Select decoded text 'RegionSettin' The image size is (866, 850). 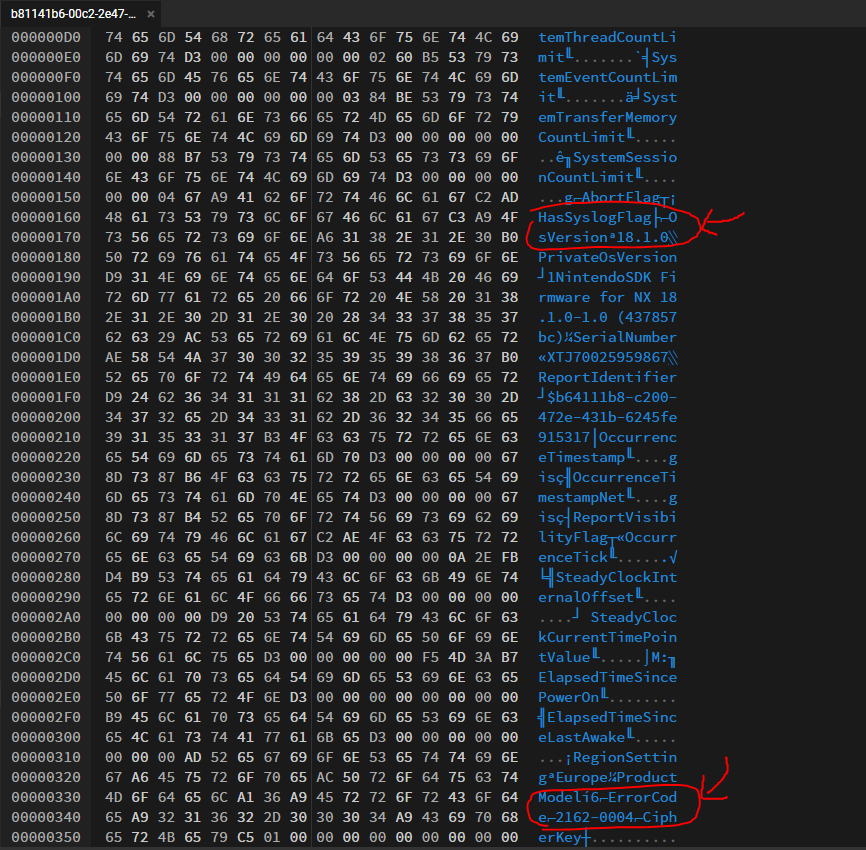pos(625,757)
